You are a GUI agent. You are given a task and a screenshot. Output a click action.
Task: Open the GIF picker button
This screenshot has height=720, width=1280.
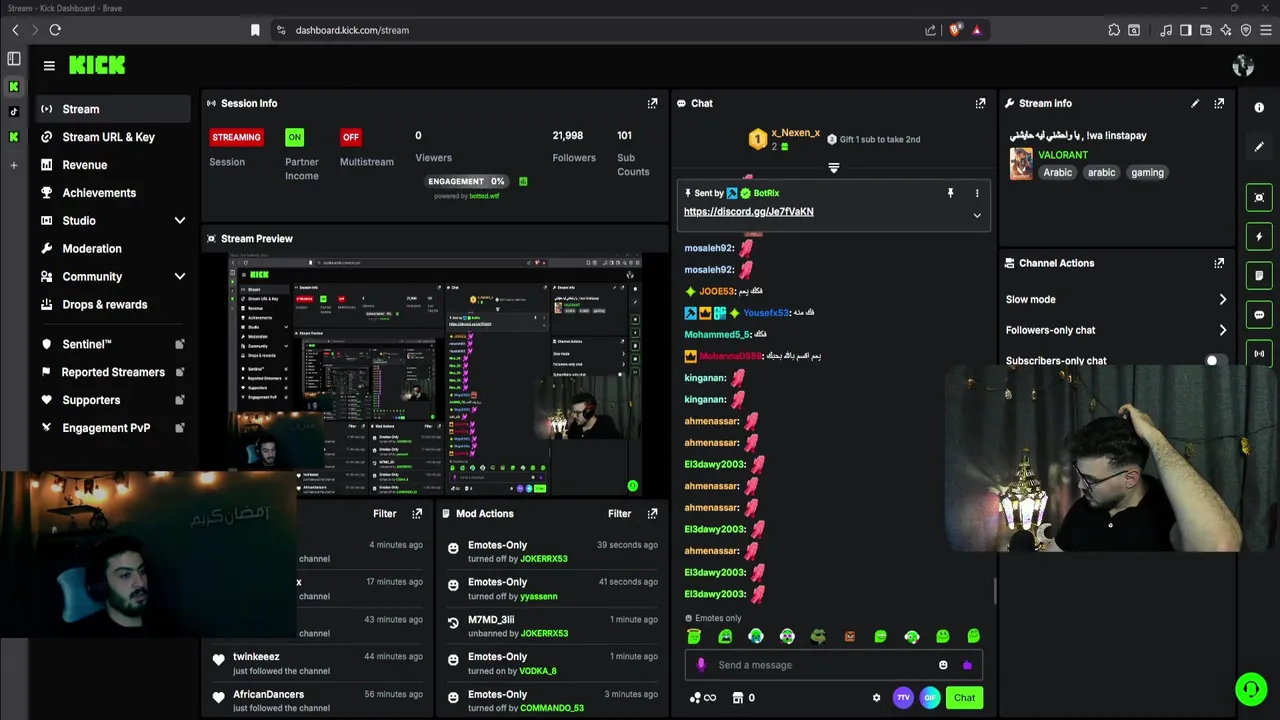tap(930, 698)
